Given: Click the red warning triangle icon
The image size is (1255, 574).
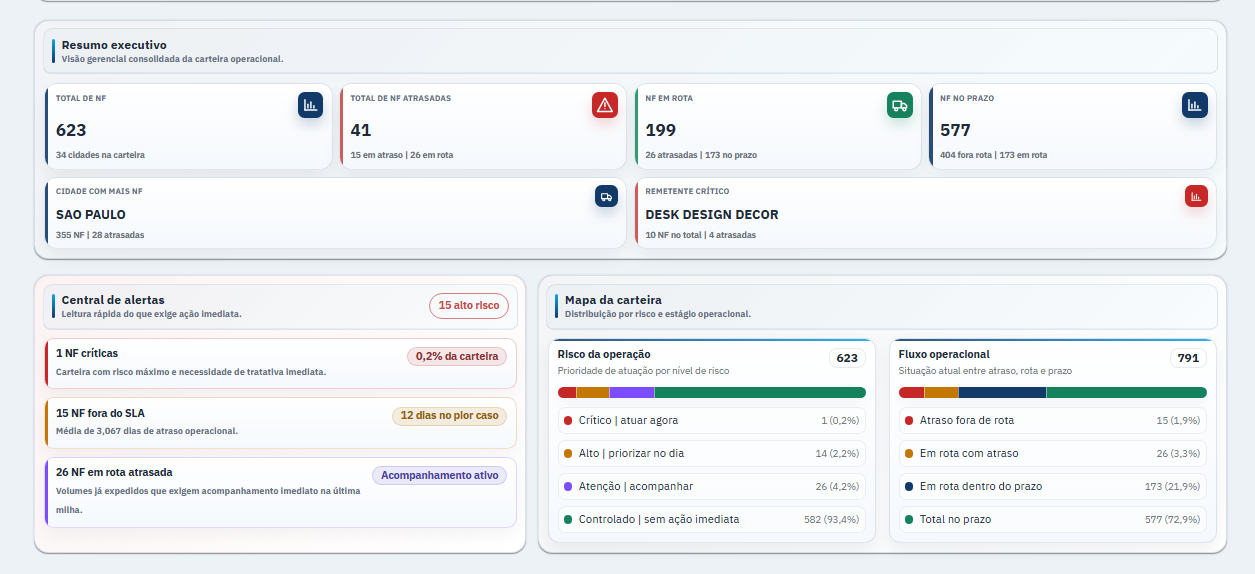Looking at the screenshot, I should pyautogui.click(x=604, y=105).
